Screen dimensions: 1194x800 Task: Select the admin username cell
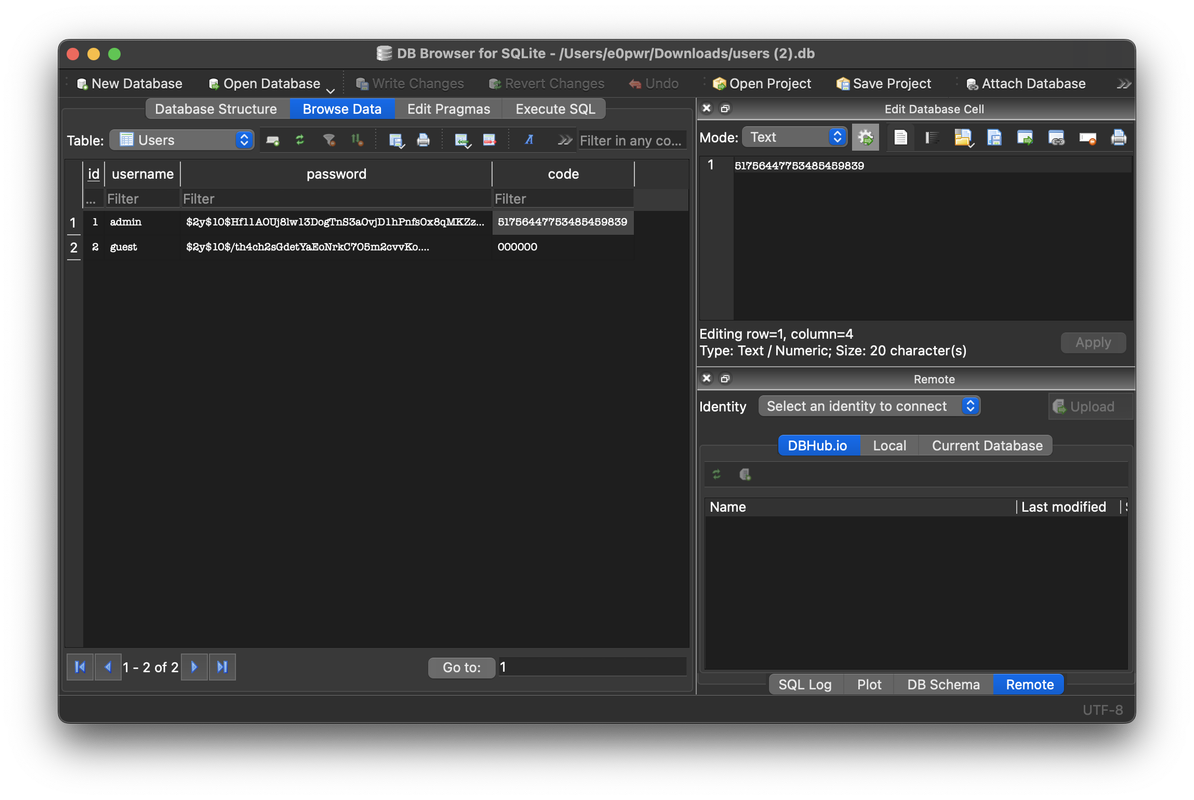142,222
